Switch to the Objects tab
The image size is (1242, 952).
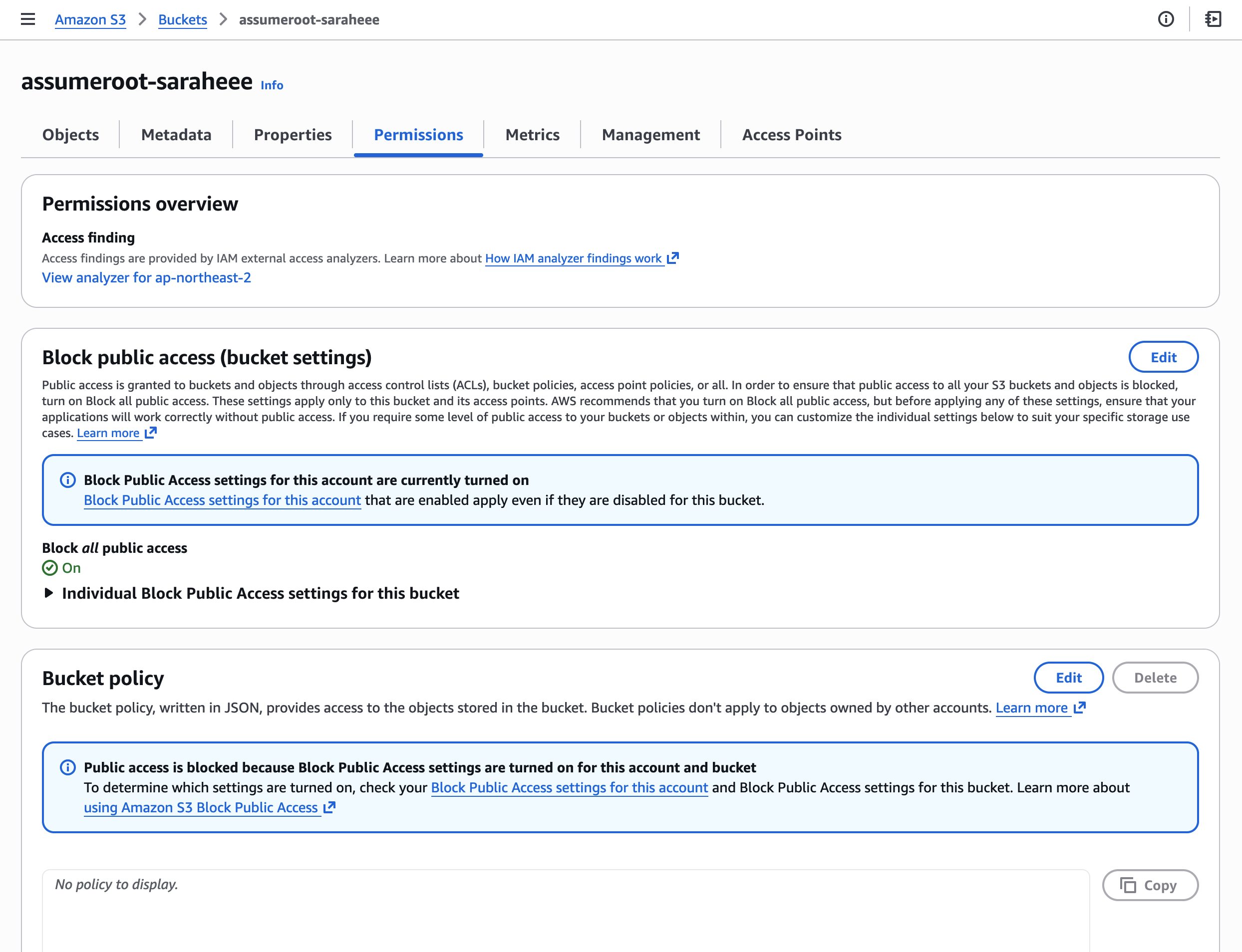coord(70,135)
